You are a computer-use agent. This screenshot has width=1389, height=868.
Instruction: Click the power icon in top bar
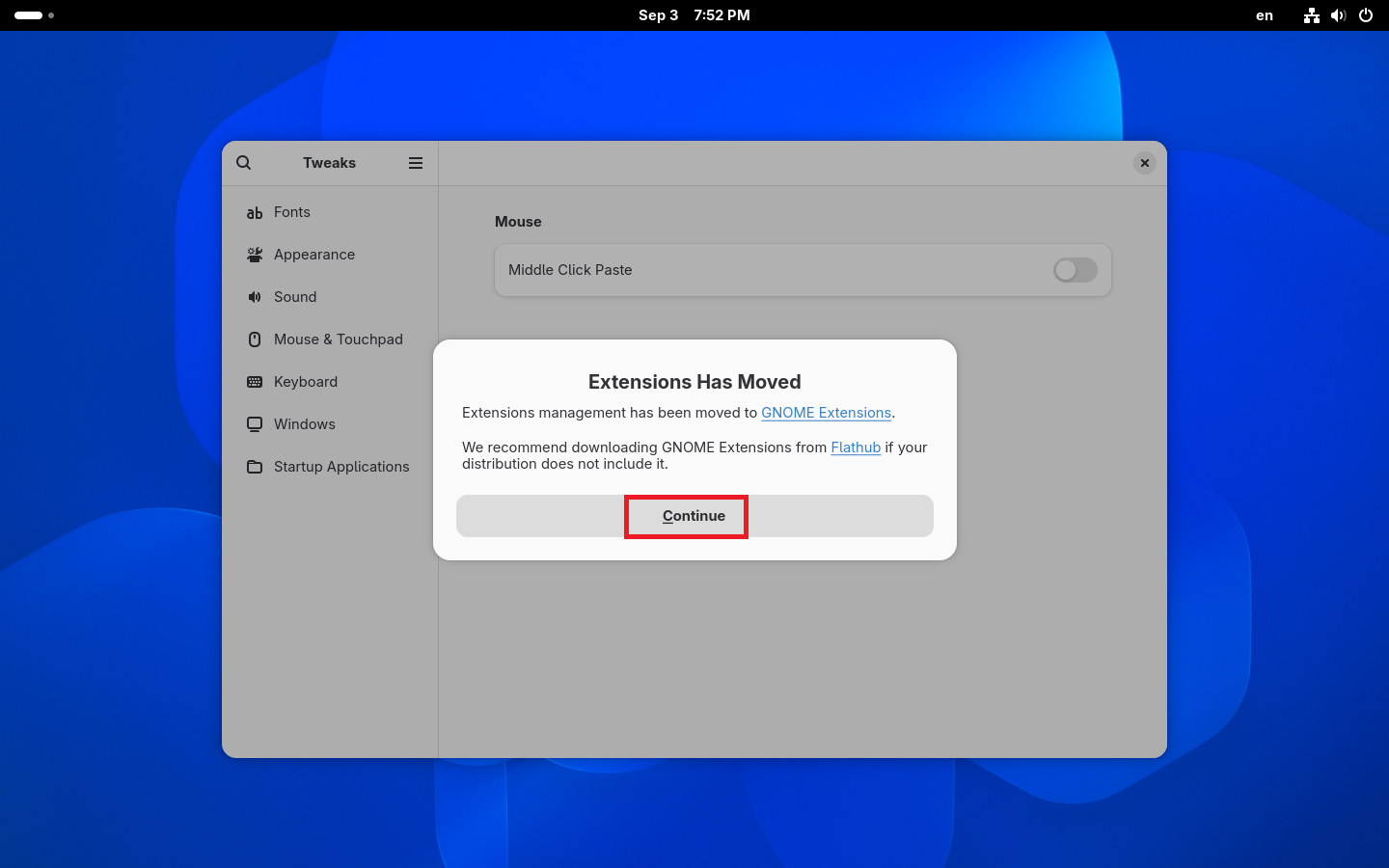click(1366, 15)
